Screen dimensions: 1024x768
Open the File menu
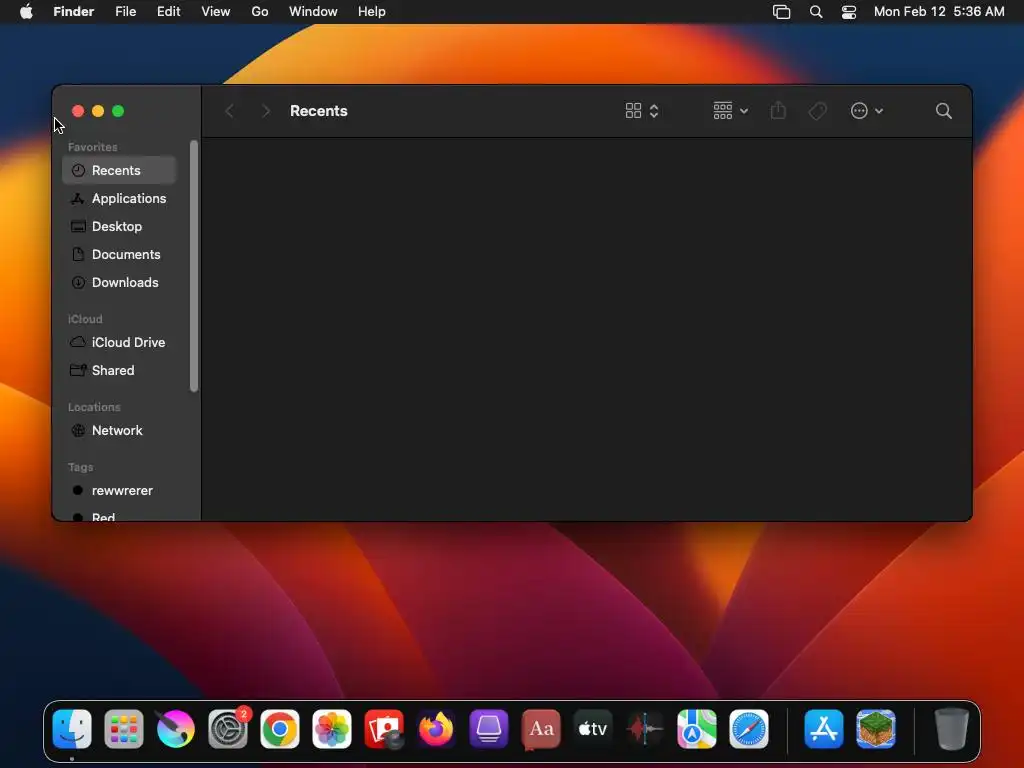pyautogui.click(x=125, y=12)
